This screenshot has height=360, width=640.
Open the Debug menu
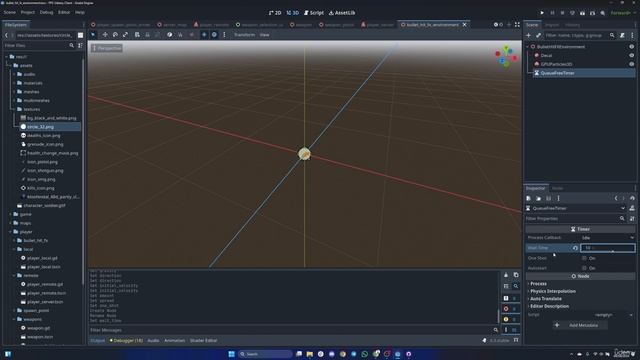pos(47,13)
